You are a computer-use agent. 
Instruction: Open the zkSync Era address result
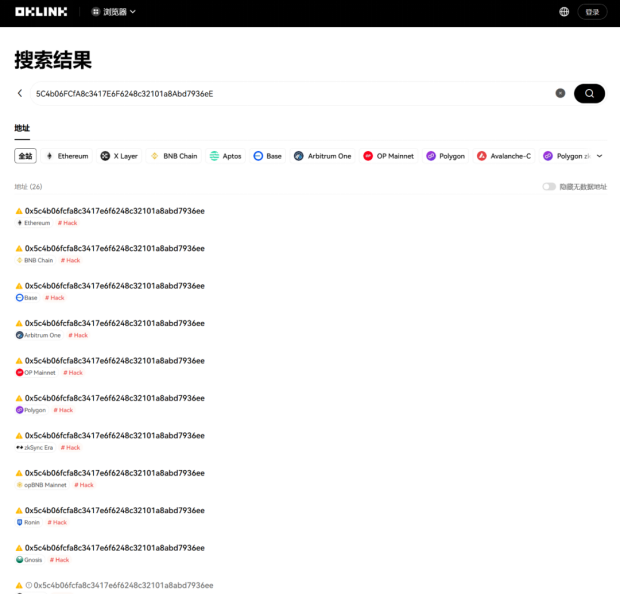click(115, 436)
